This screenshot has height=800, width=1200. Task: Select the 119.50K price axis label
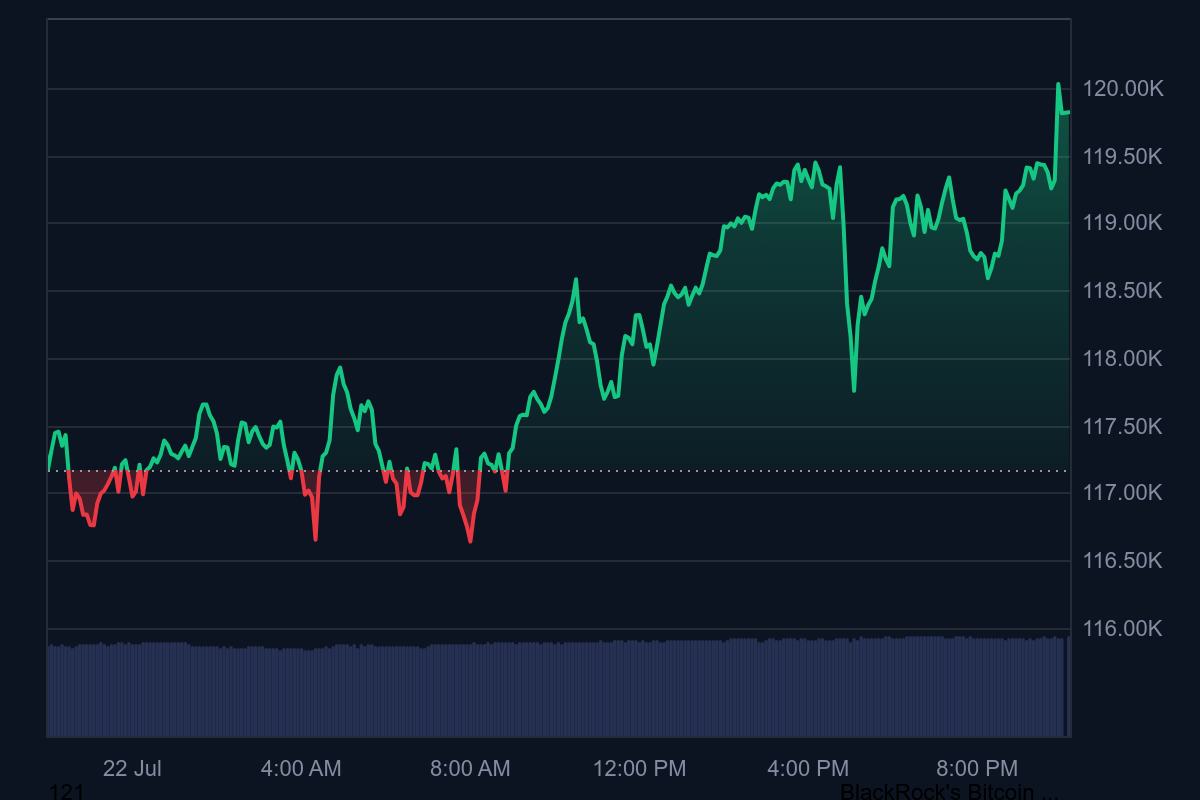click(x=1123, y=157)
